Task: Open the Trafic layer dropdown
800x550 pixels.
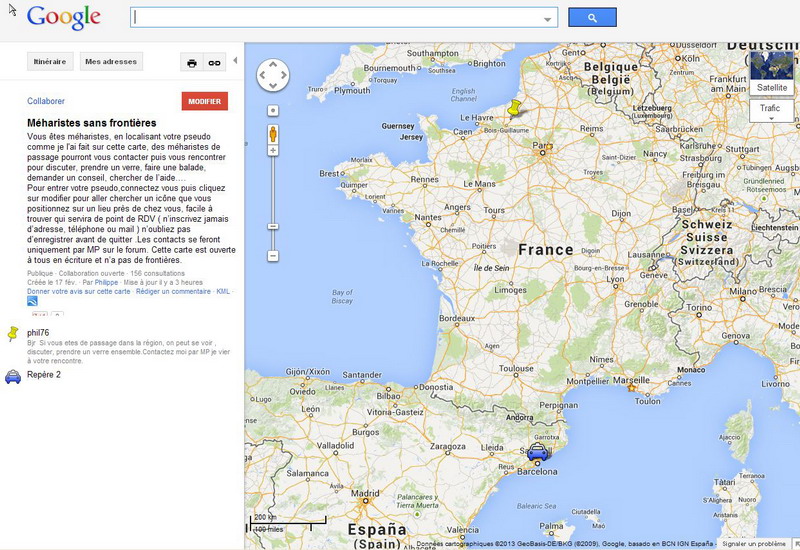Action: [x=771, y=111]
